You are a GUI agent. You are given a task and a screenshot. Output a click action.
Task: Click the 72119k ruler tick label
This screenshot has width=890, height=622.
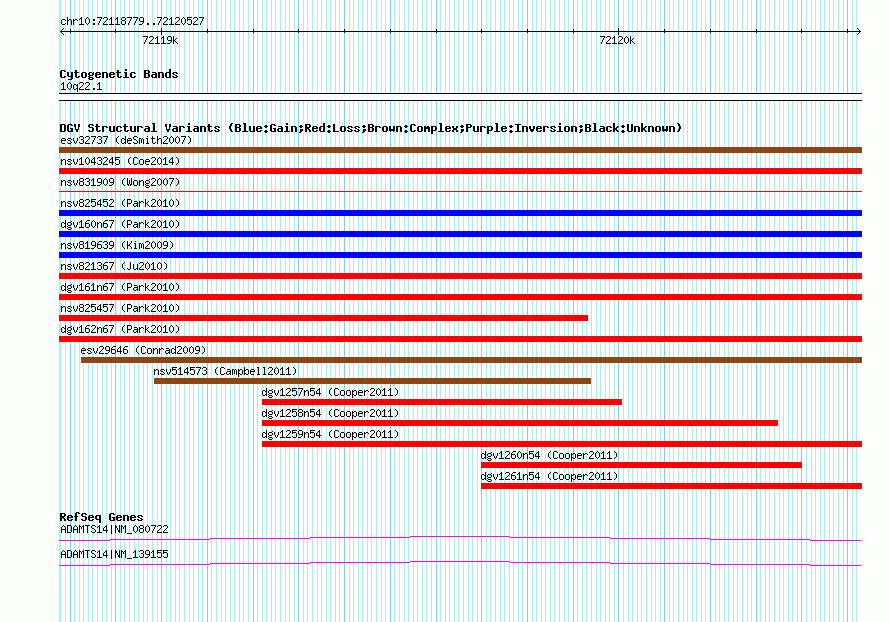(x=160, y=40)
